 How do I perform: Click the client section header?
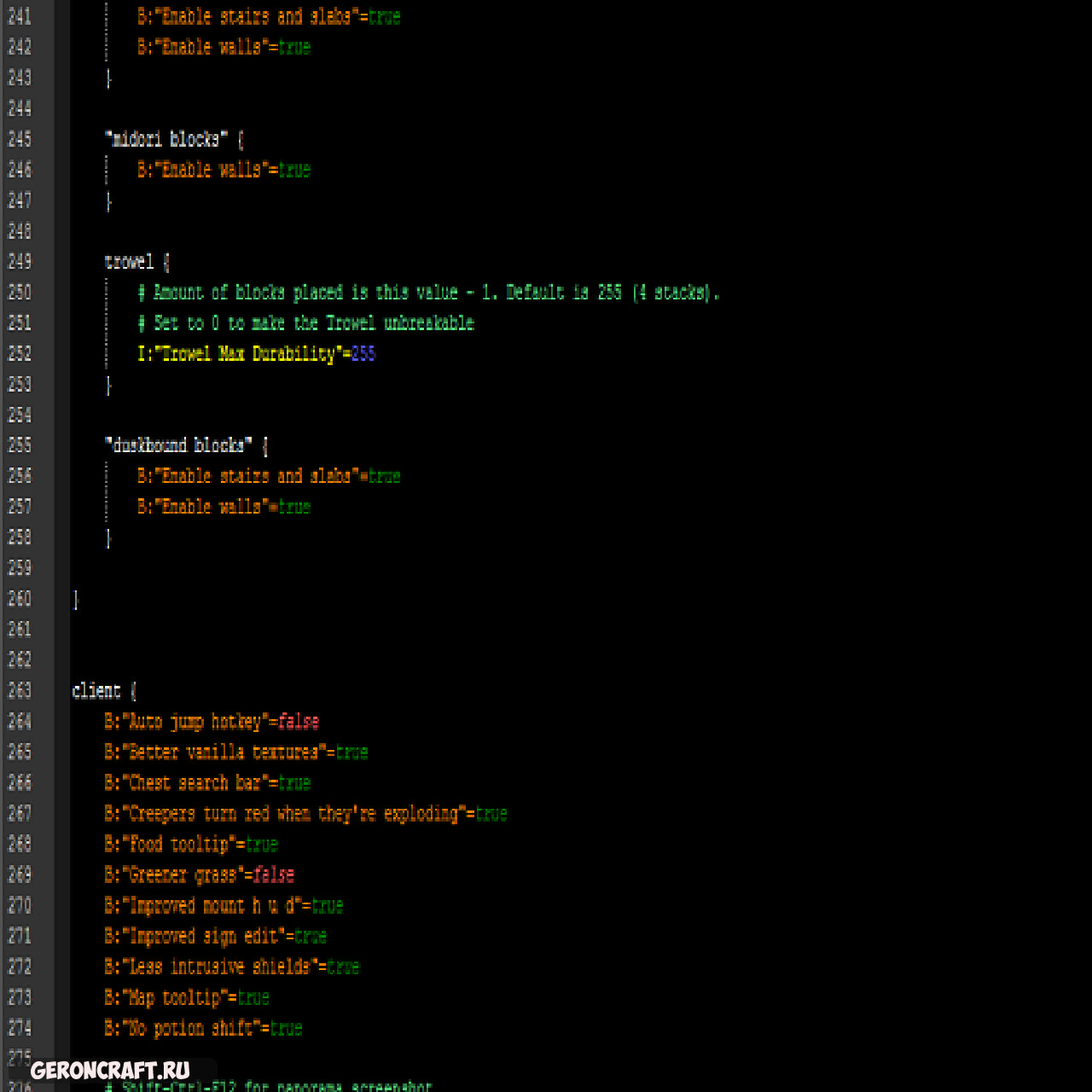click(96, 691)
